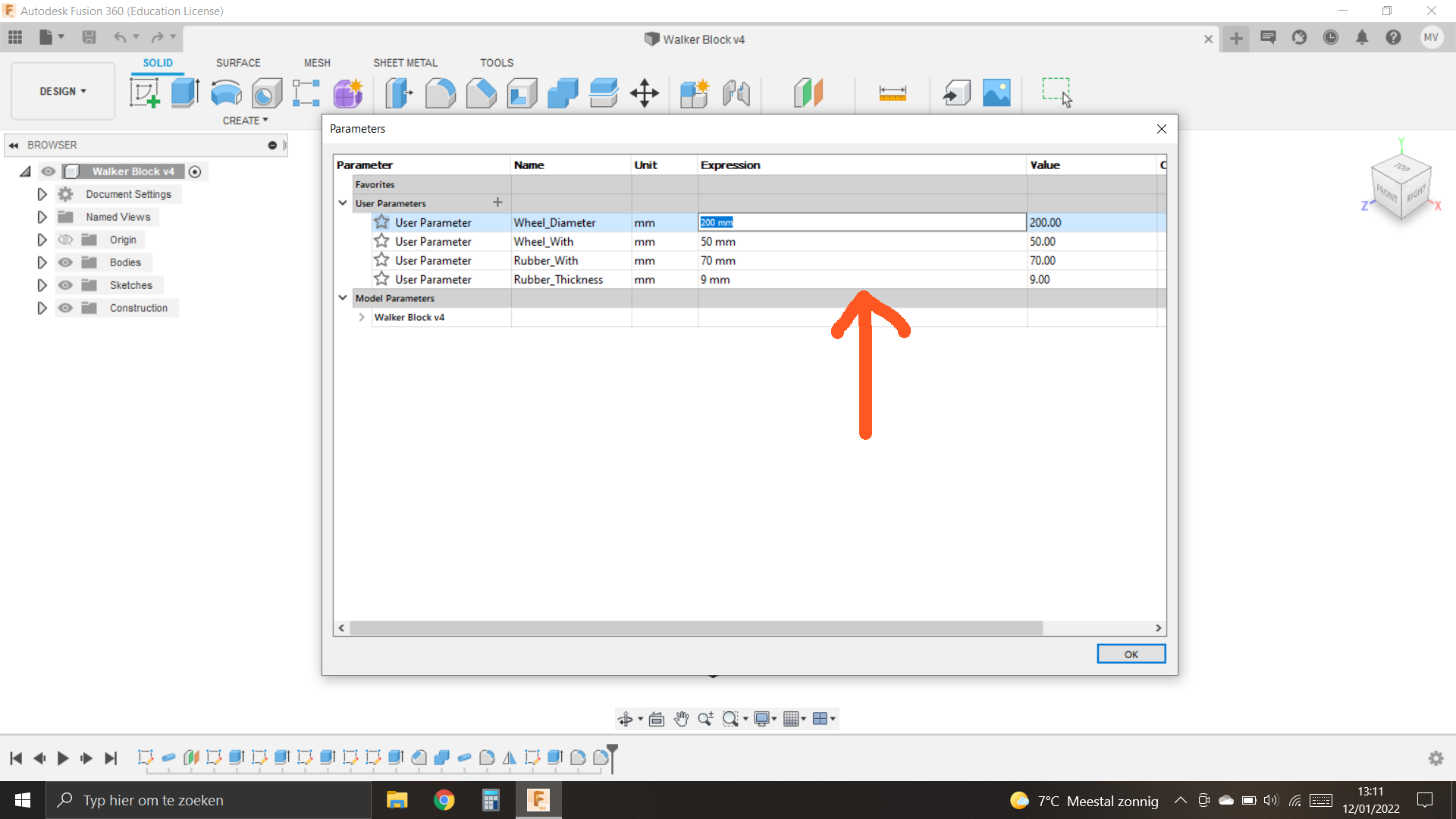Open the DESIGN workspace dropdown
1456x819 pixels.
pyautogui.click(x=63, y=91)
